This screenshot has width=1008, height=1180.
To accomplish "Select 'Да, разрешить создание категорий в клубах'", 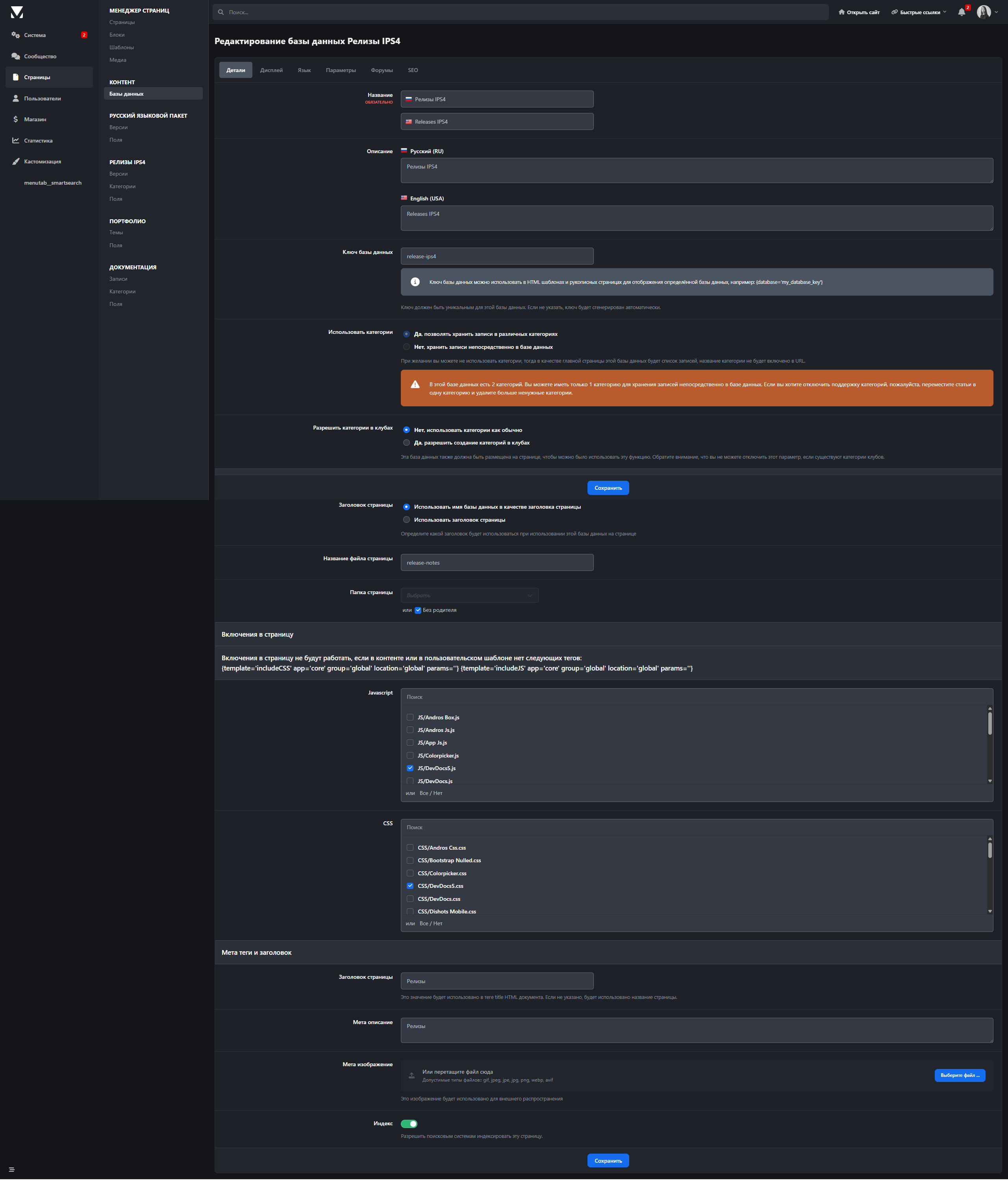I will pyautogui.click(x=407, y=443).
